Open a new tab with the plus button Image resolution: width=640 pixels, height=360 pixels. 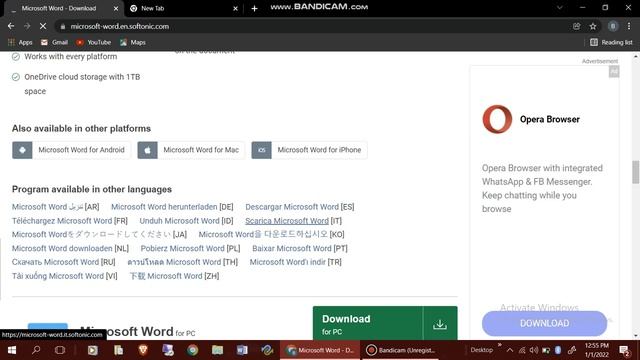pyautogui.click(x=254, y=8)
